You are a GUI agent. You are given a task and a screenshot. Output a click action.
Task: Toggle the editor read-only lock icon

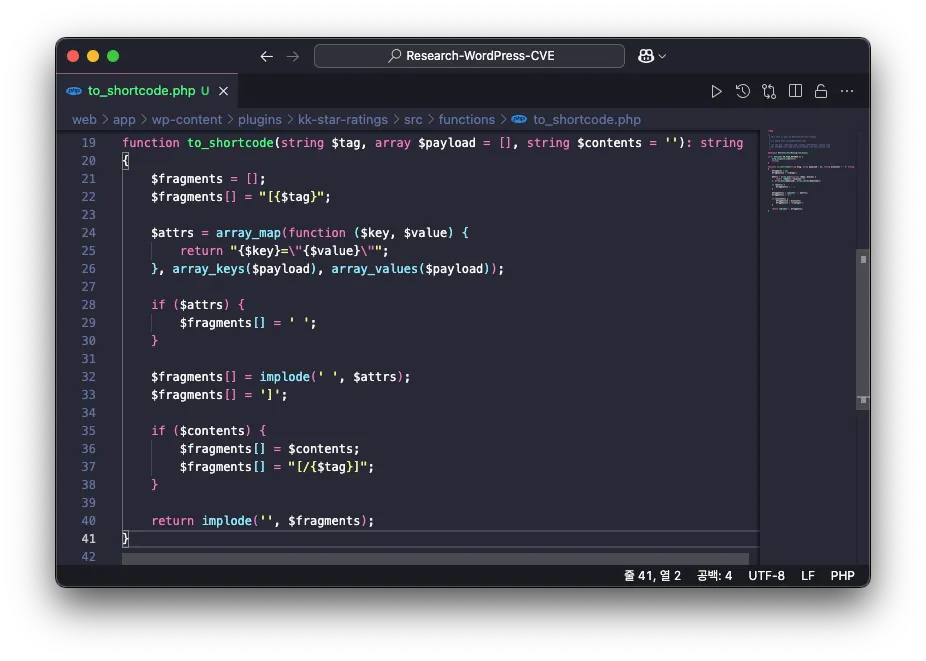821,91
